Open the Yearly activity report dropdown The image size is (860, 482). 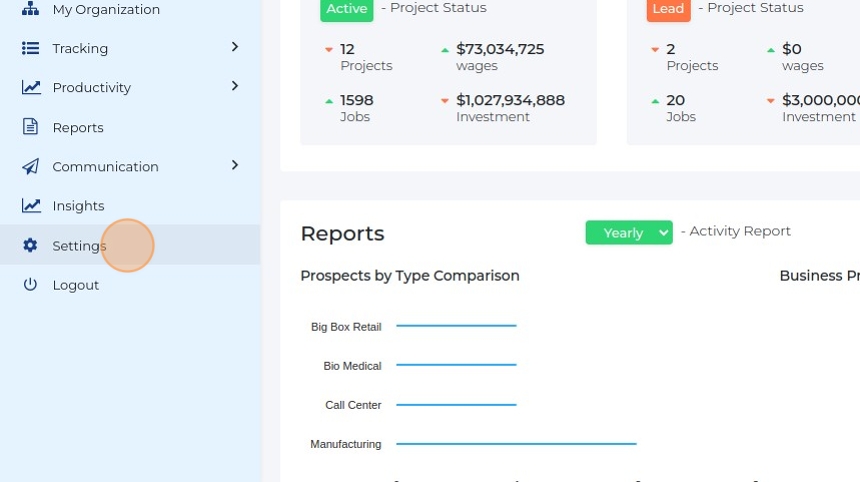pos(629,233)
